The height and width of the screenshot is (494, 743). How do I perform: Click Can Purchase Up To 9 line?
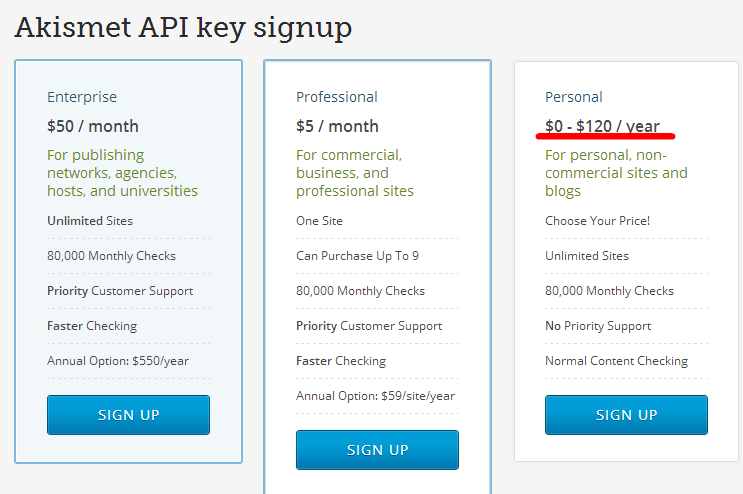pos(358,256)
